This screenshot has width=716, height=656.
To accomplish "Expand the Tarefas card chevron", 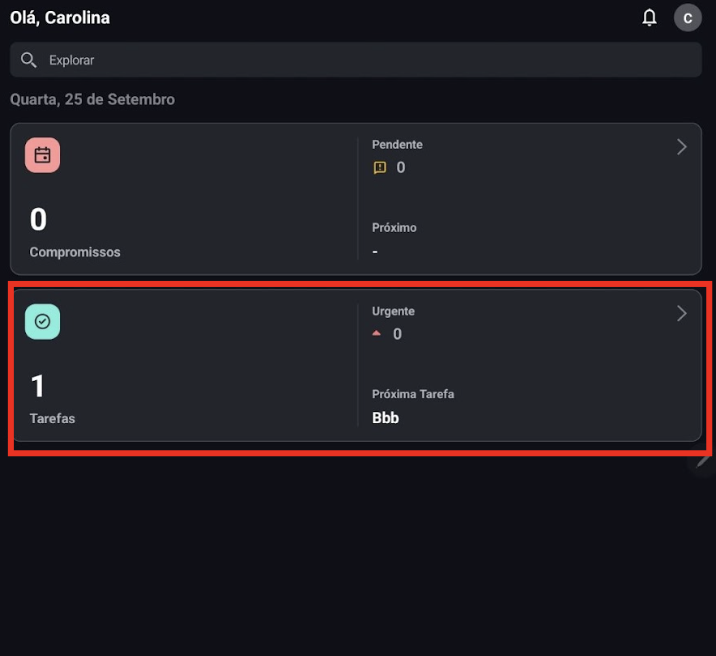I will [x=682, y=314].
